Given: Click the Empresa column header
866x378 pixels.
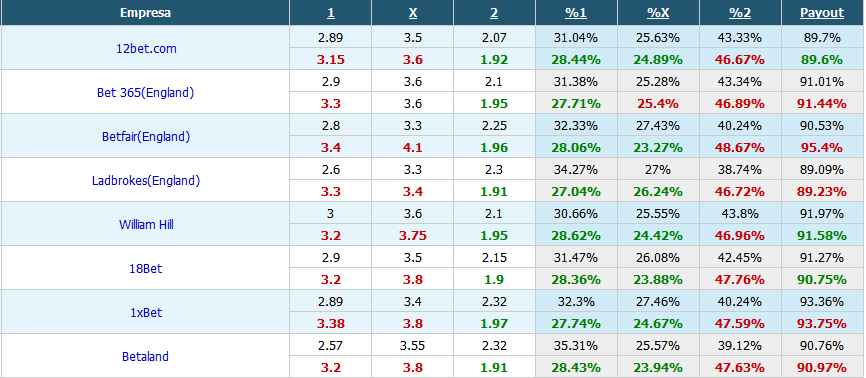Looking at the screenshot, I should point(145,13).
